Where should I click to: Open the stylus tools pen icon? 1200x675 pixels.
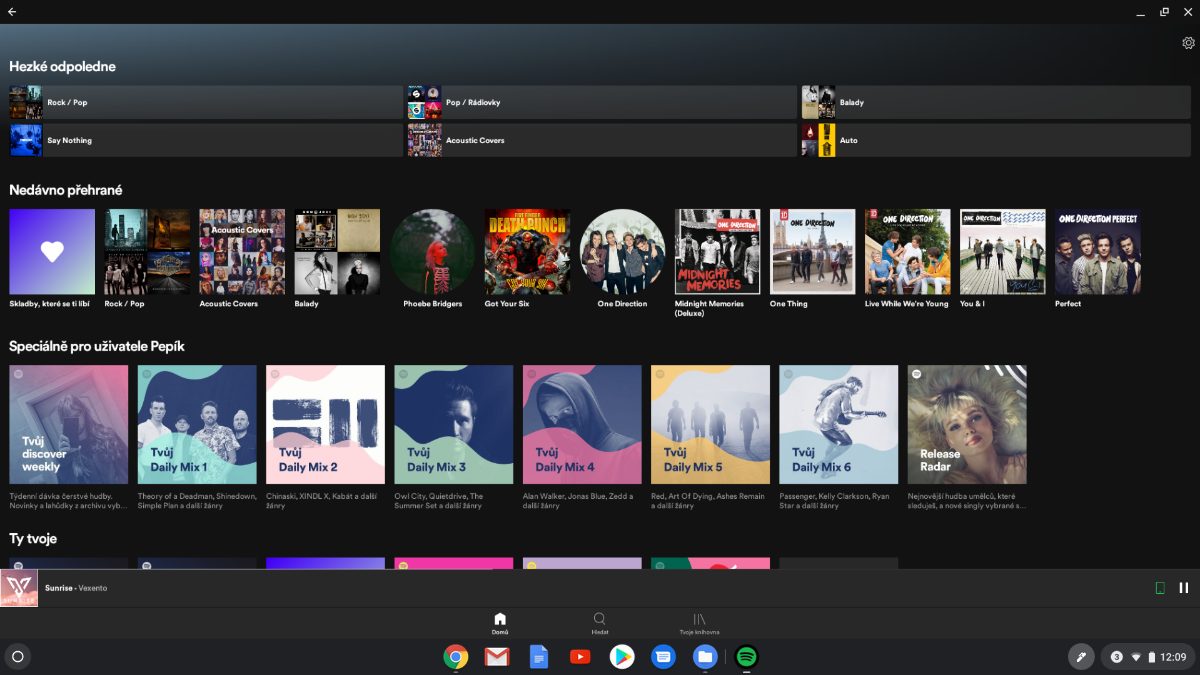coord(1080,657)
